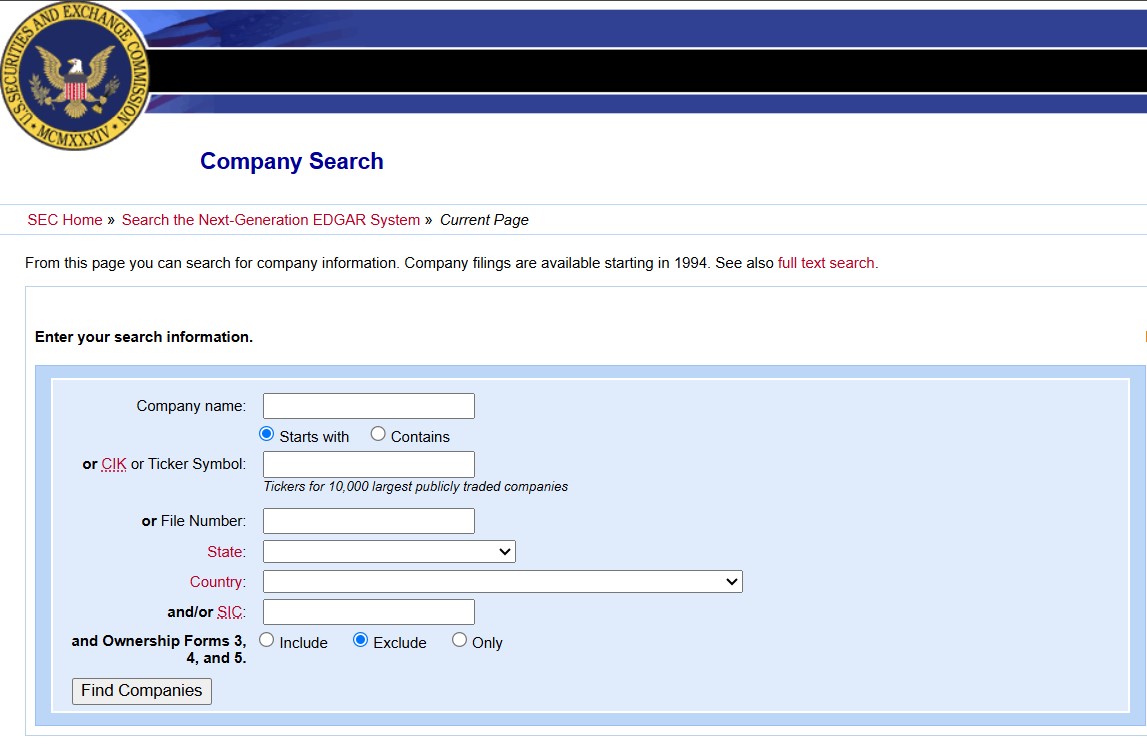Focus the CIK or Ticker Symbol field
The height and width of the screenshot is (752, 1147).
tap(369, 465)
